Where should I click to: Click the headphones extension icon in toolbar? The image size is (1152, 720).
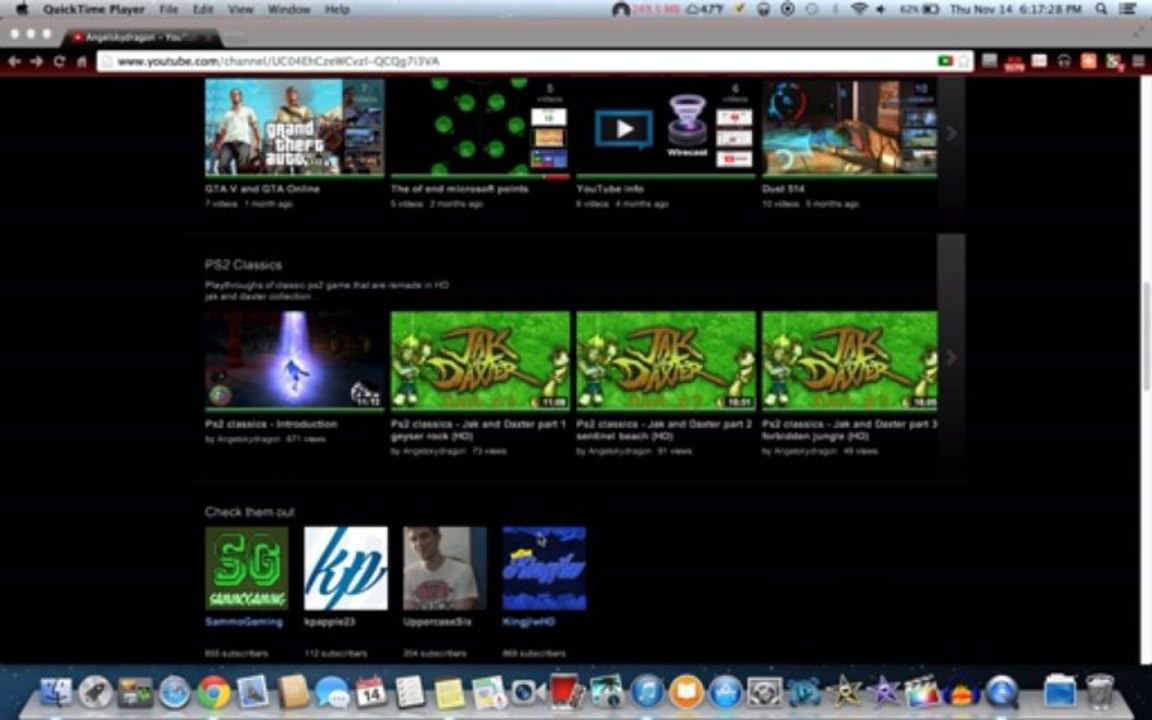1064,61
